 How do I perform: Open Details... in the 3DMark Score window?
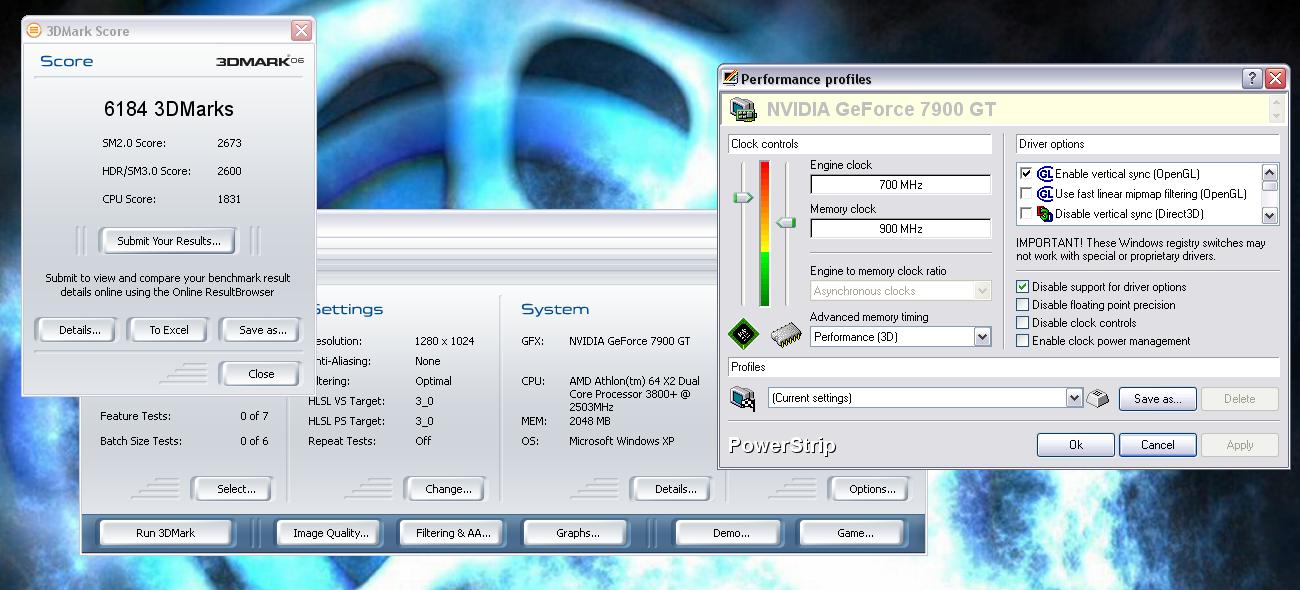(78, 330)
